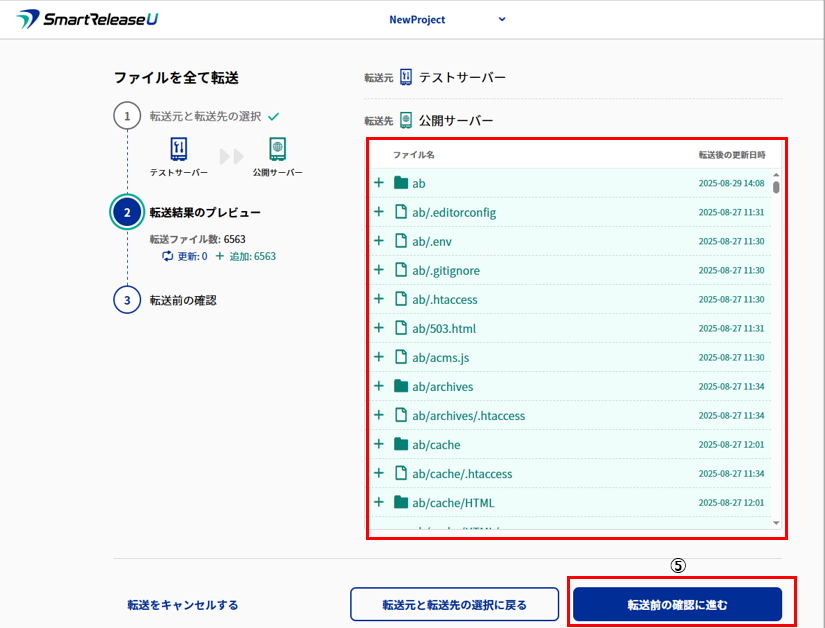Expand the ab/503.html row plus sign
This screenshot has height=628, width=825.
click(x=379, y=328)
